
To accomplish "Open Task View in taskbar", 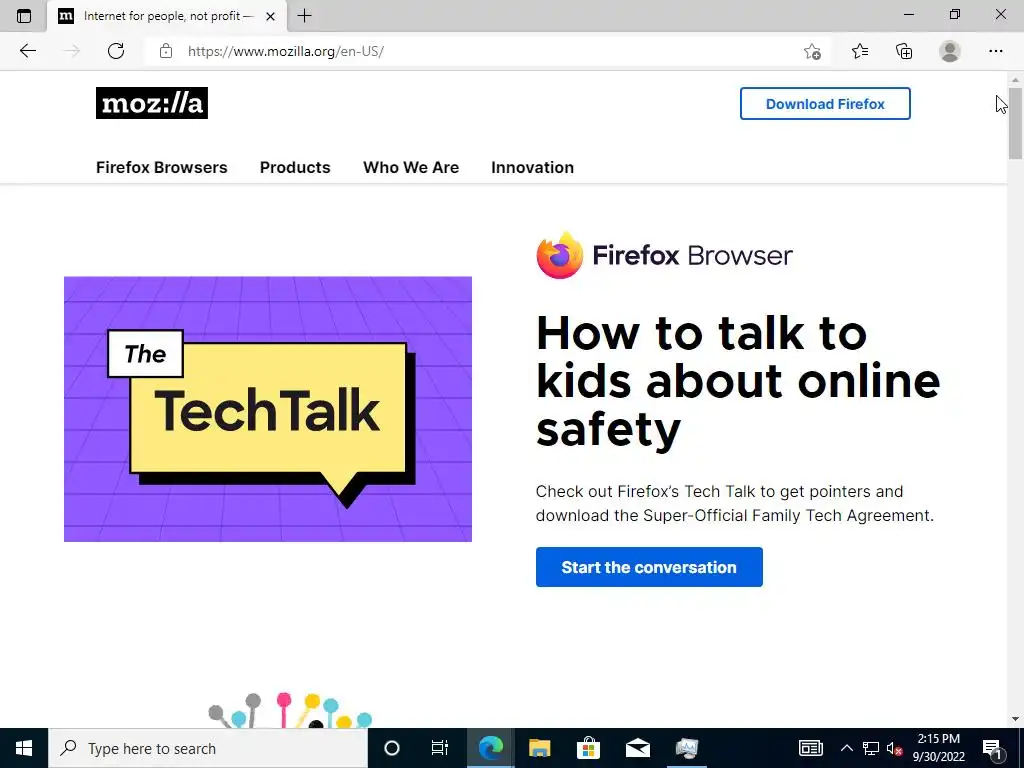I will (440, 748).
